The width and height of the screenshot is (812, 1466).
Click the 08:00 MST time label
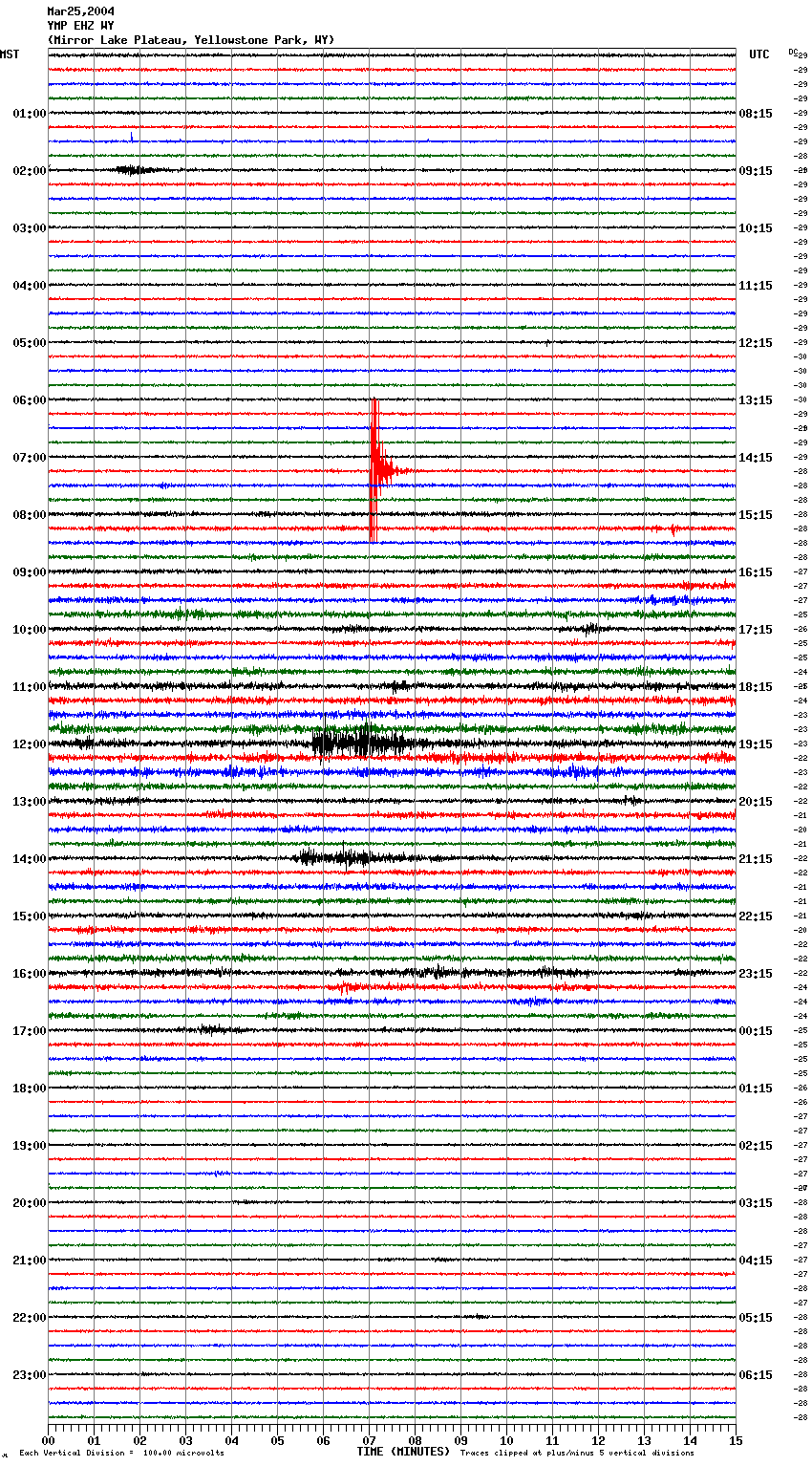coord(30,515)
